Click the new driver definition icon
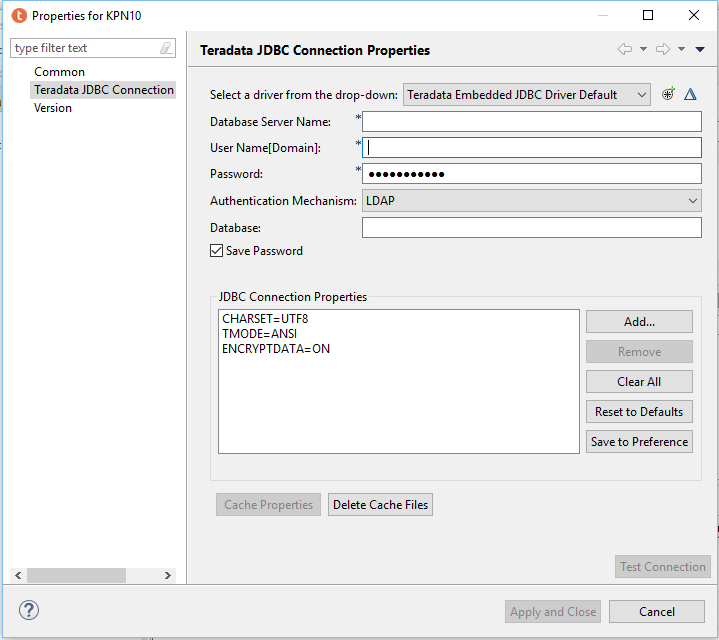 [x=668, y=94]
